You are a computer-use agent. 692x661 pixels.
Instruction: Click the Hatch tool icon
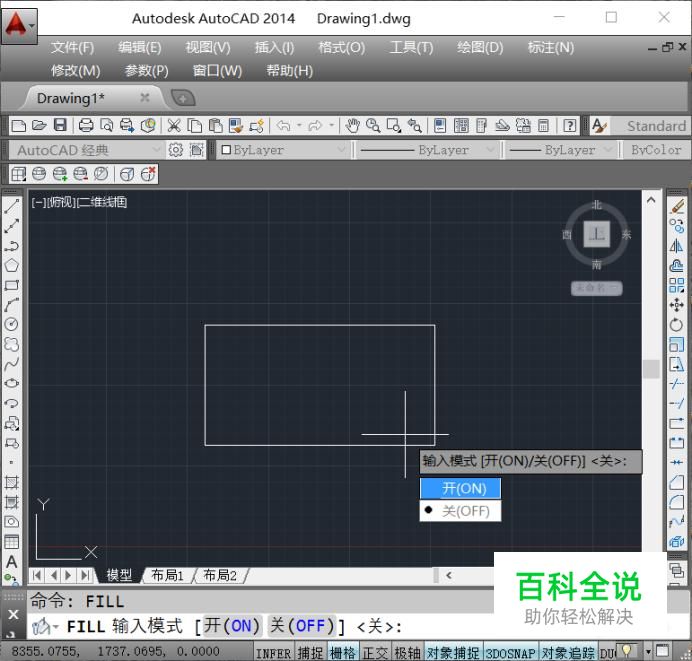coord(11,482)
